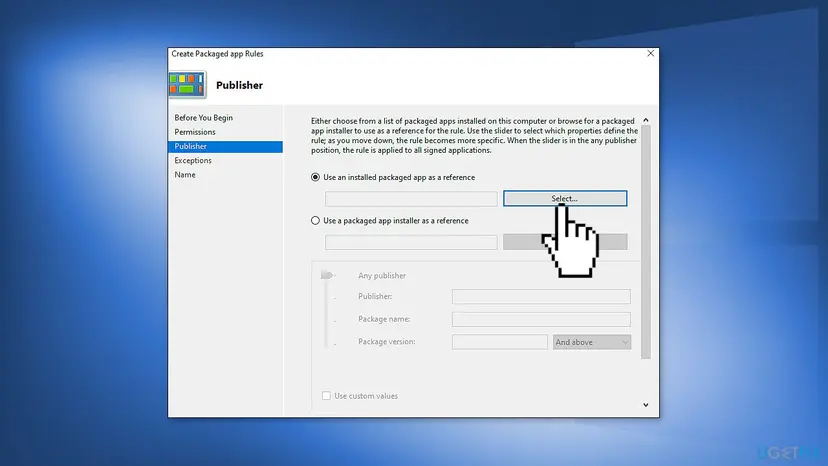
Task: Click the Package name text field
Action: pyautogui.click(x=541, y=319)
